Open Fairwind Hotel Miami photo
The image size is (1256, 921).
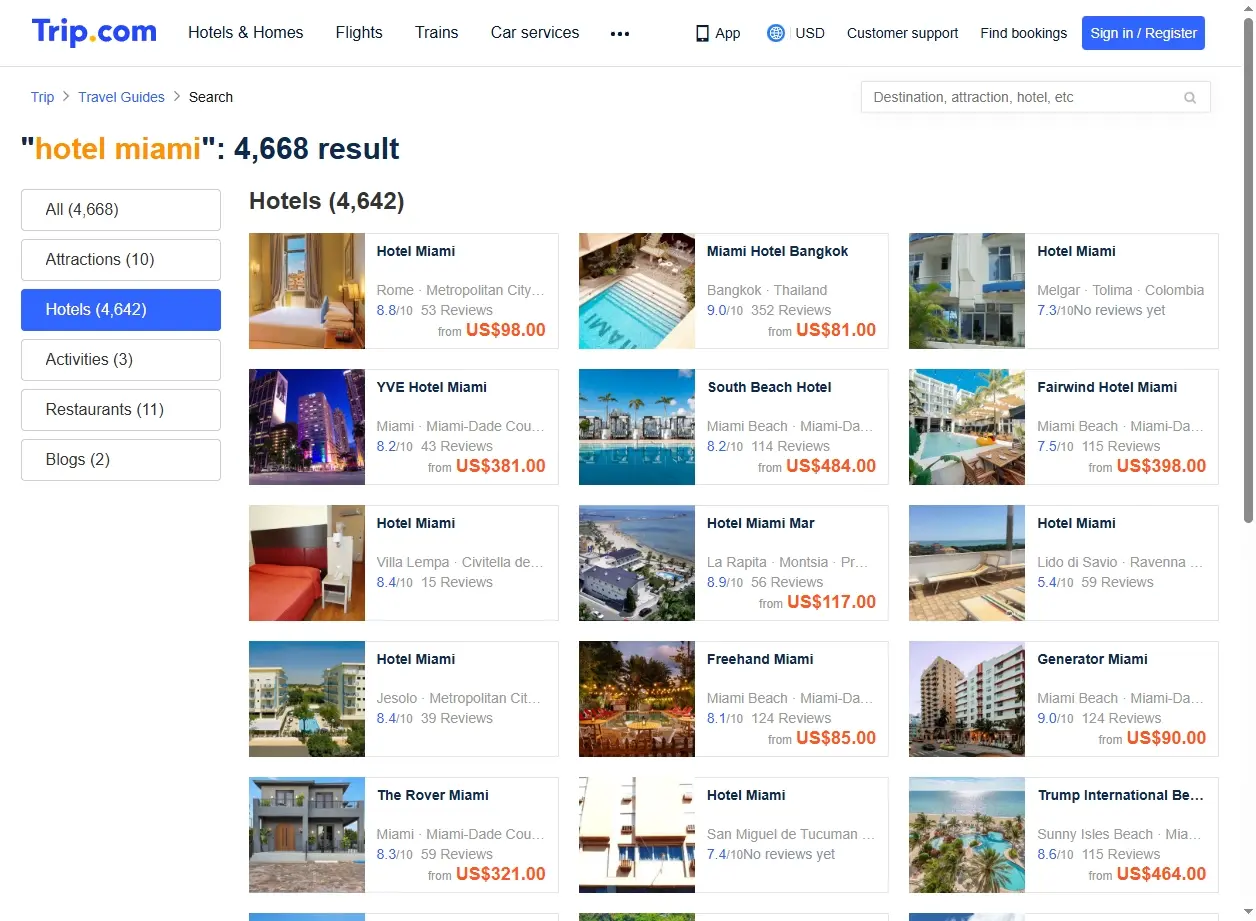pyautogui.click(x=967, y=427)
